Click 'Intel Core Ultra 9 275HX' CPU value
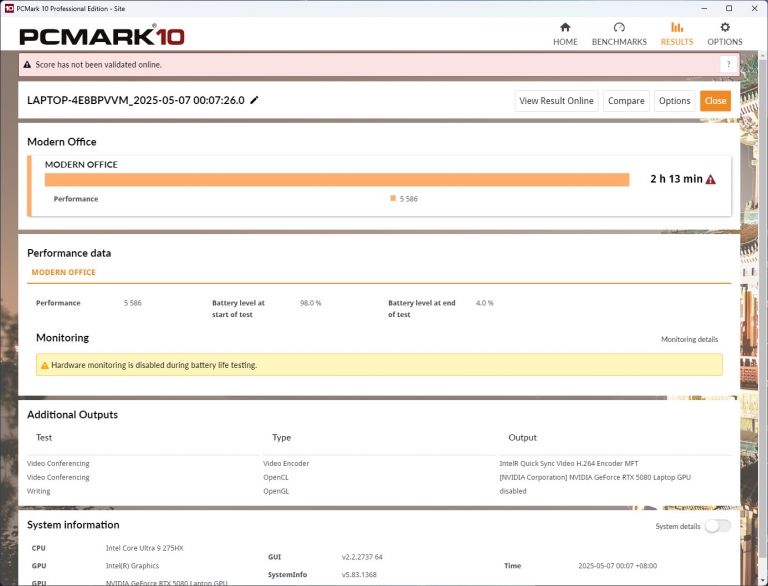The image size is (768, 586). 144,548
